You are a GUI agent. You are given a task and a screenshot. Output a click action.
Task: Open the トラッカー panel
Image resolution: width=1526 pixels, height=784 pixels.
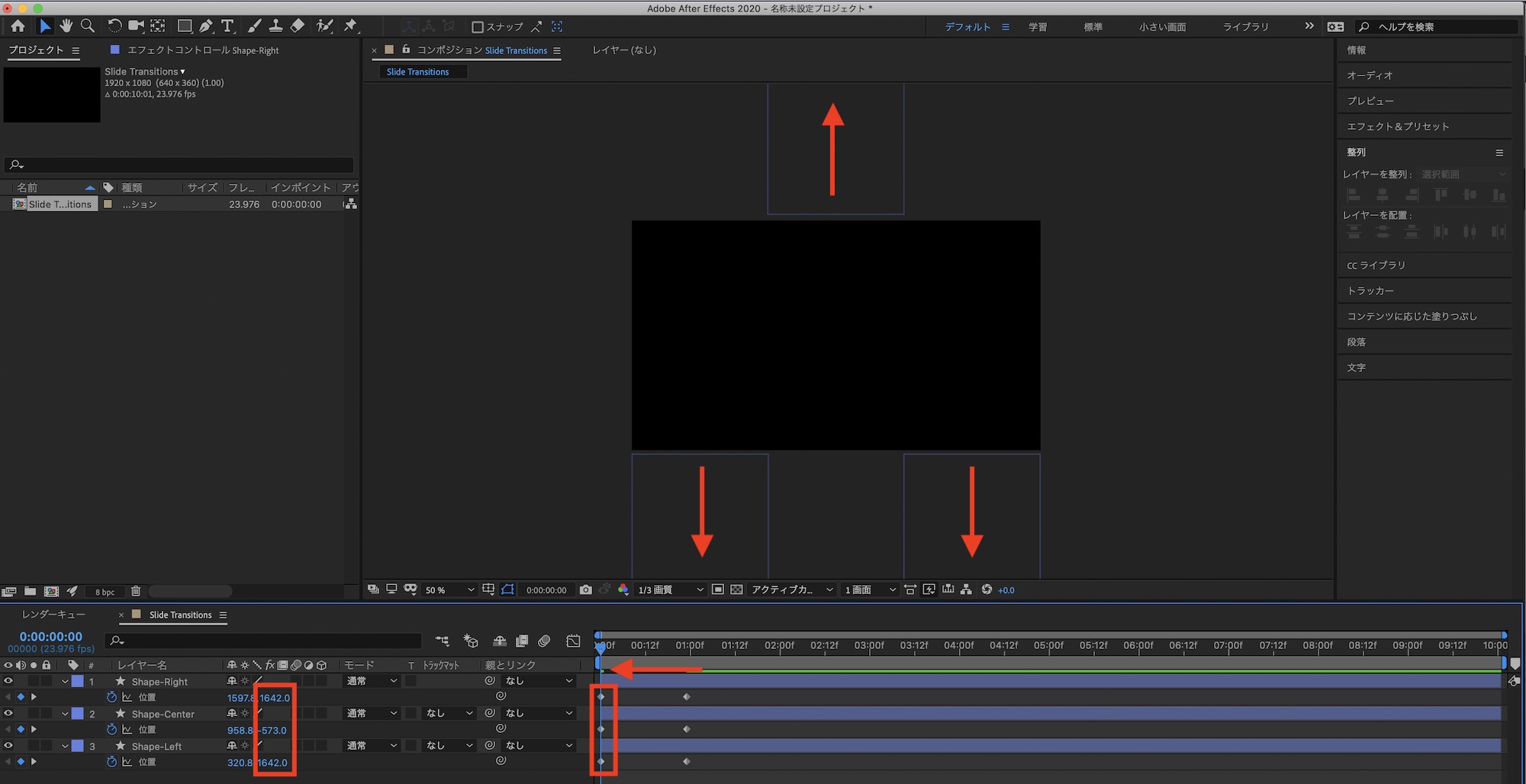[1370, 291]
